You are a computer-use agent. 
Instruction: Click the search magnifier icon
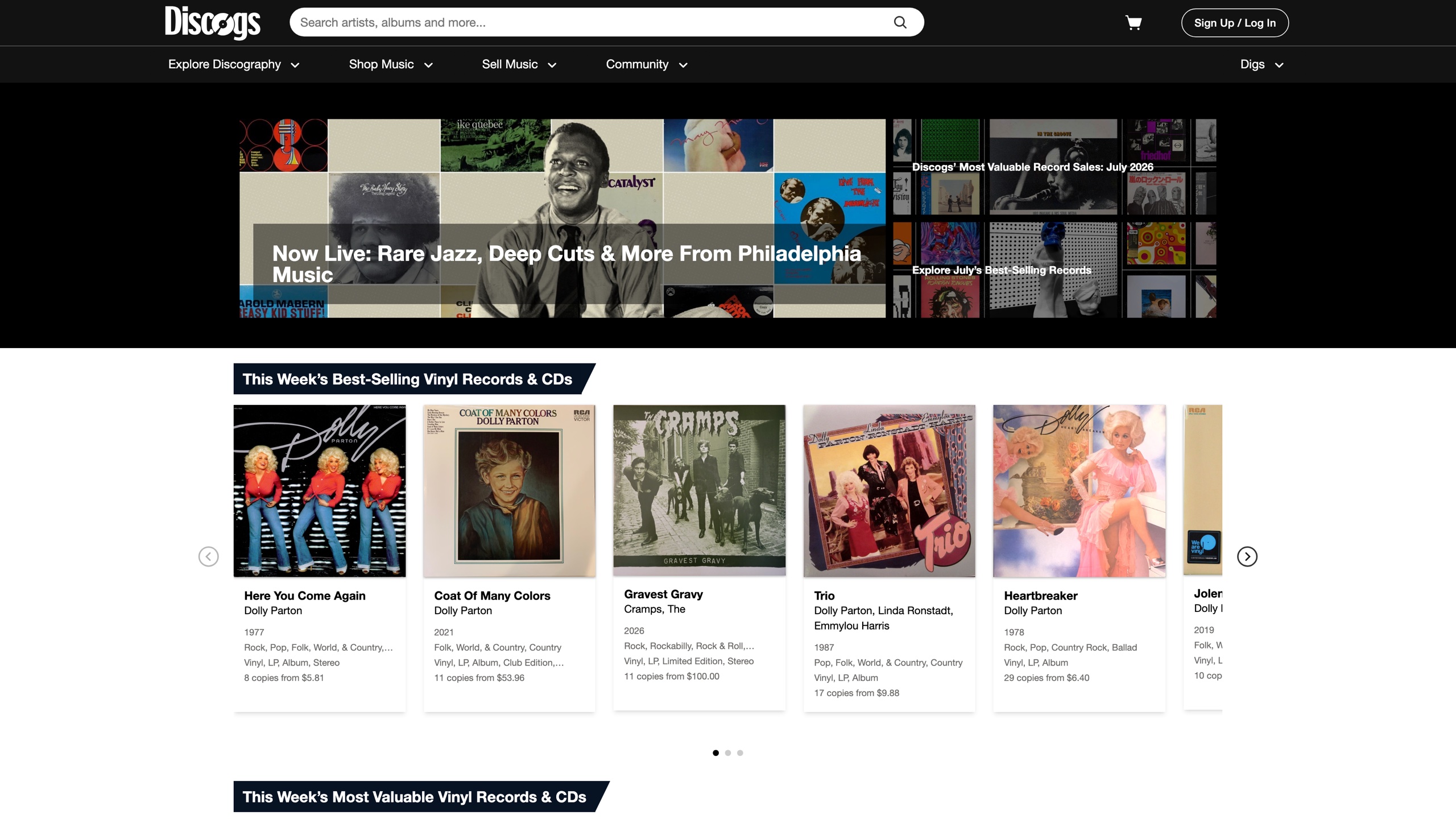point(900,22)
